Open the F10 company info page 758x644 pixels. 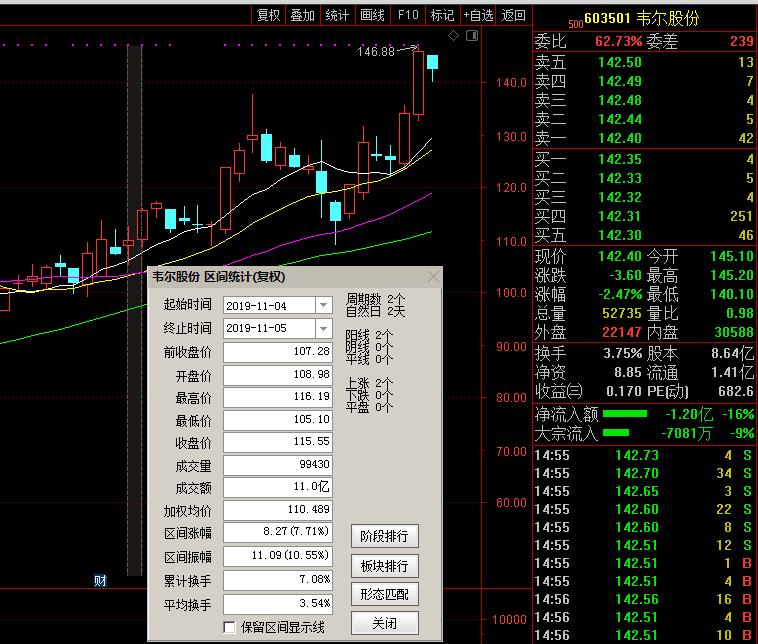408,15
